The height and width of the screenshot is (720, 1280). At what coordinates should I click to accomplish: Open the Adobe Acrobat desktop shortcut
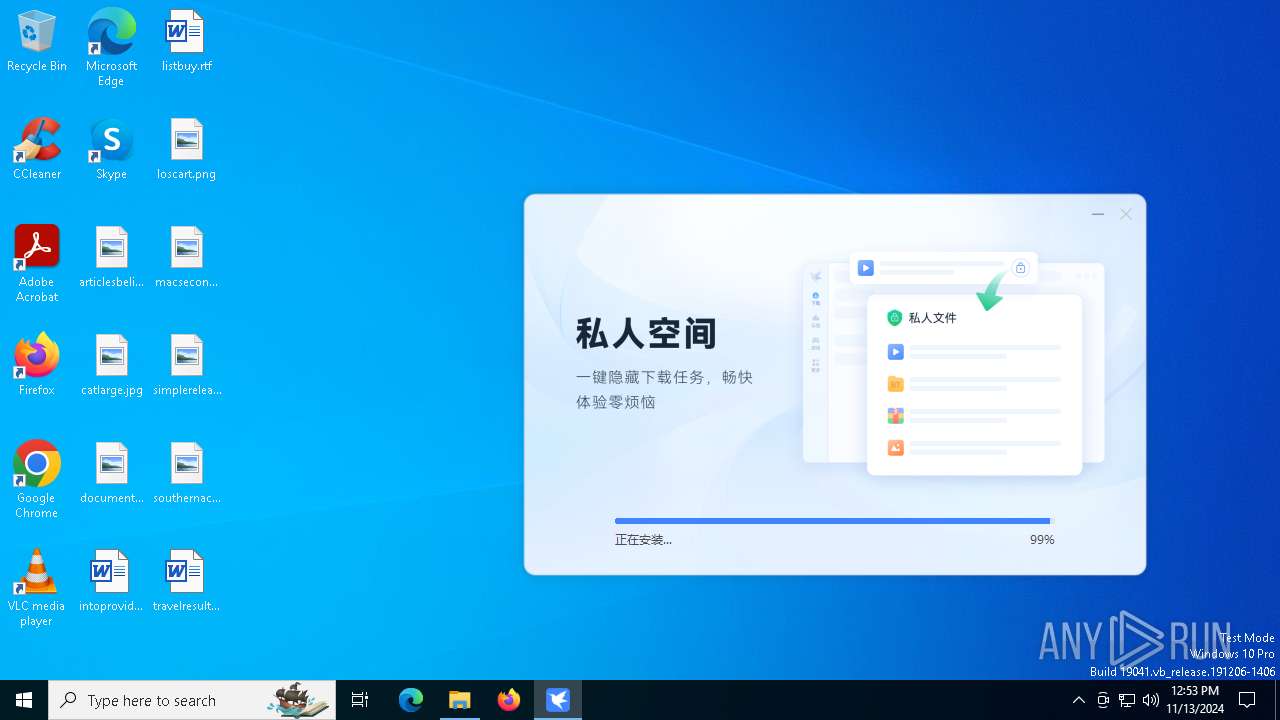point(37,264)
